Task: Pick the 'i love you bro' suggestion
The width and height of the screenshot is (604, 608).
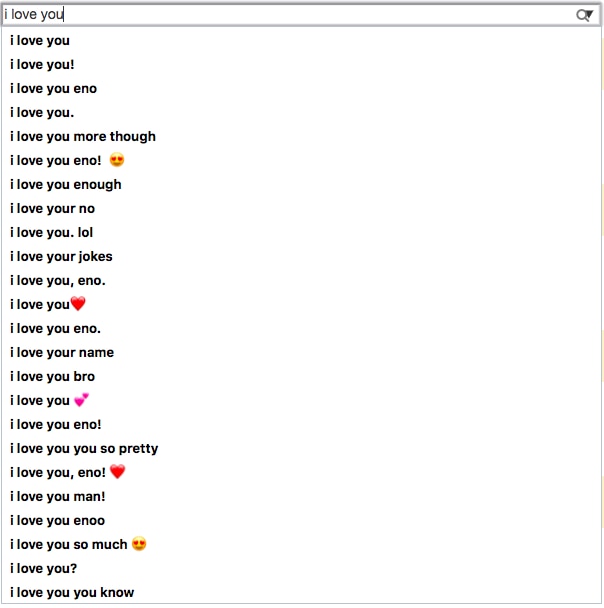Action: click(302, 377)
